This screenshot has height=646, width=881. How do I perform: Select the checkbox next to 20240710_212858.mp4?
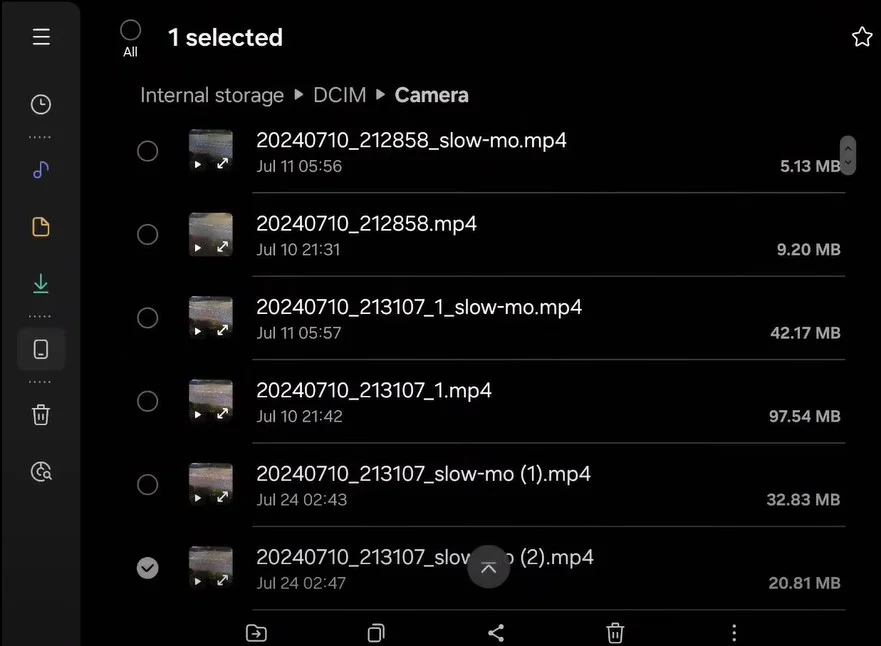147,234
